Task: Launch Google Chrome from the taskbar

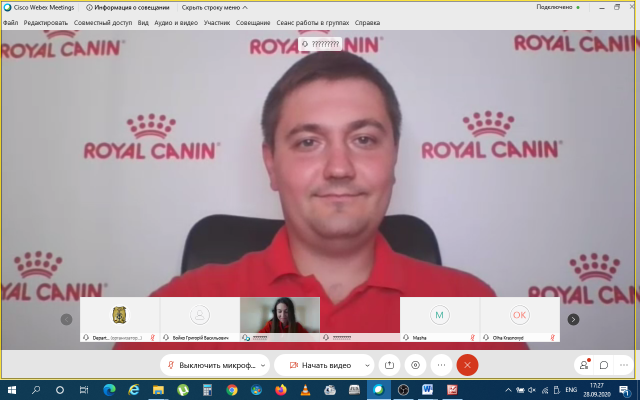Action: coord(232,390)
